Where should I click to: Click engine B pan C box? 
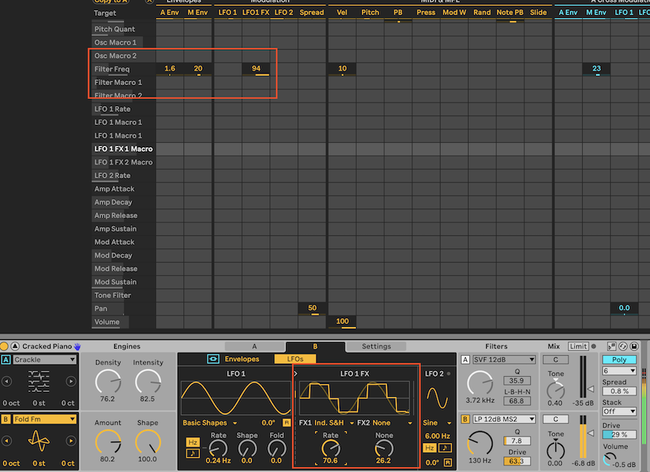click(555, 419)
